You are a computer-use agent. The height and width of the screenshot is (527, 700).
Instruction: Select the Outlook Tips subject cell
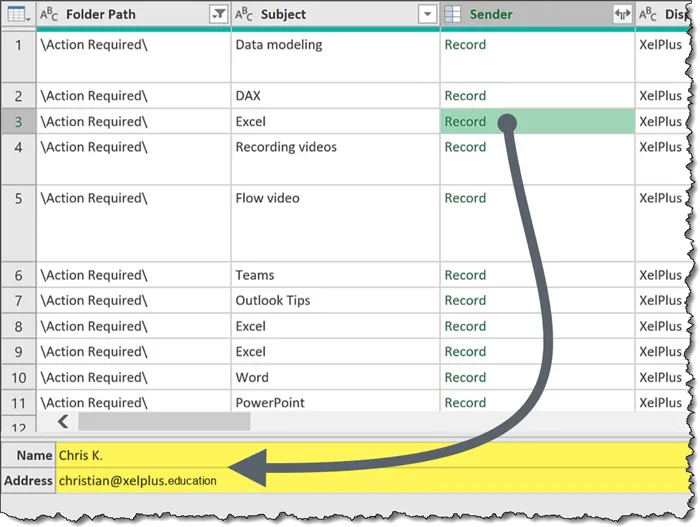[273, 301]
